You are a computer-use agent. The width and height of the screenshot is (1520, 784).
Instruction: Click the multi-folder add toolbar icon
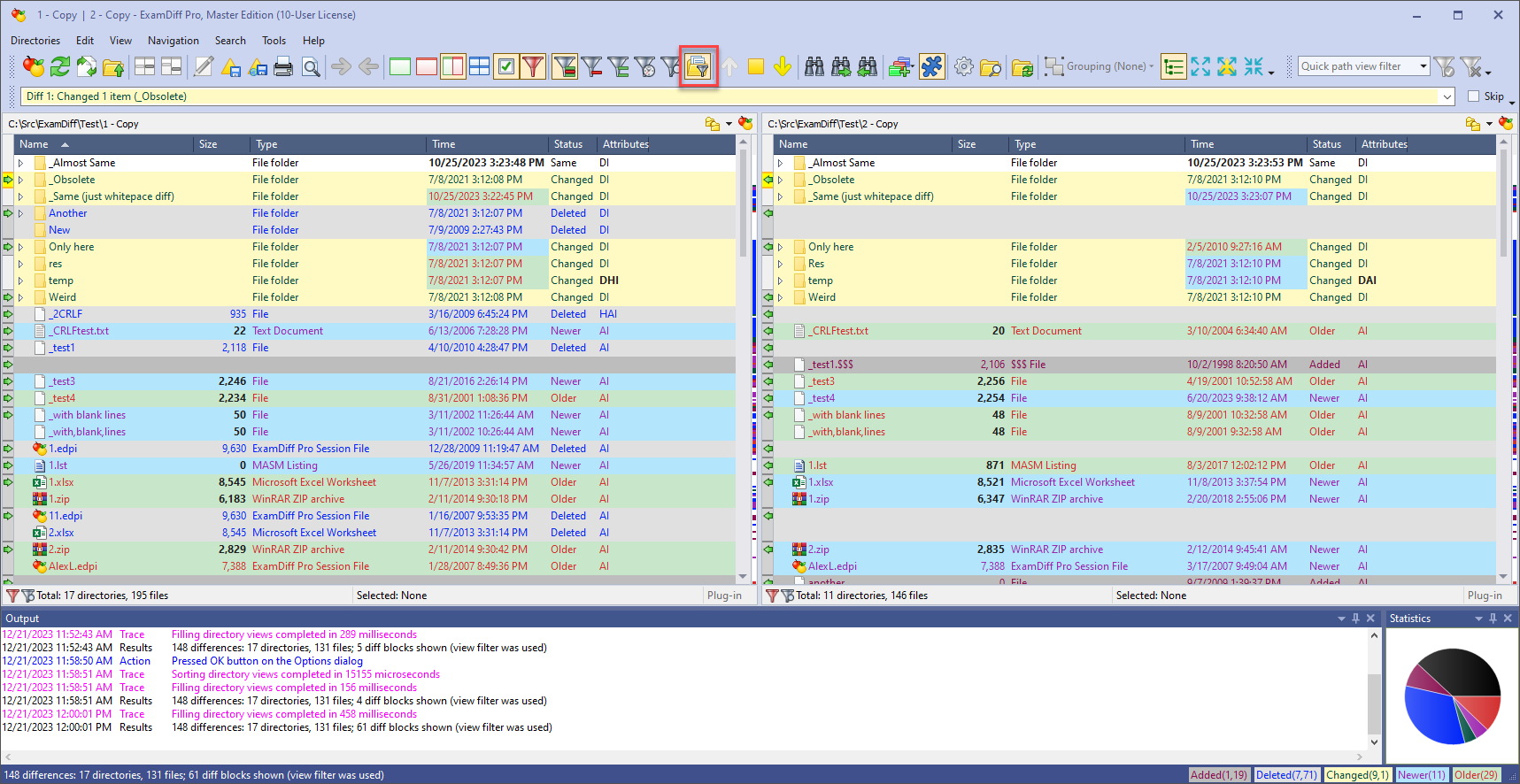point(900,66)
